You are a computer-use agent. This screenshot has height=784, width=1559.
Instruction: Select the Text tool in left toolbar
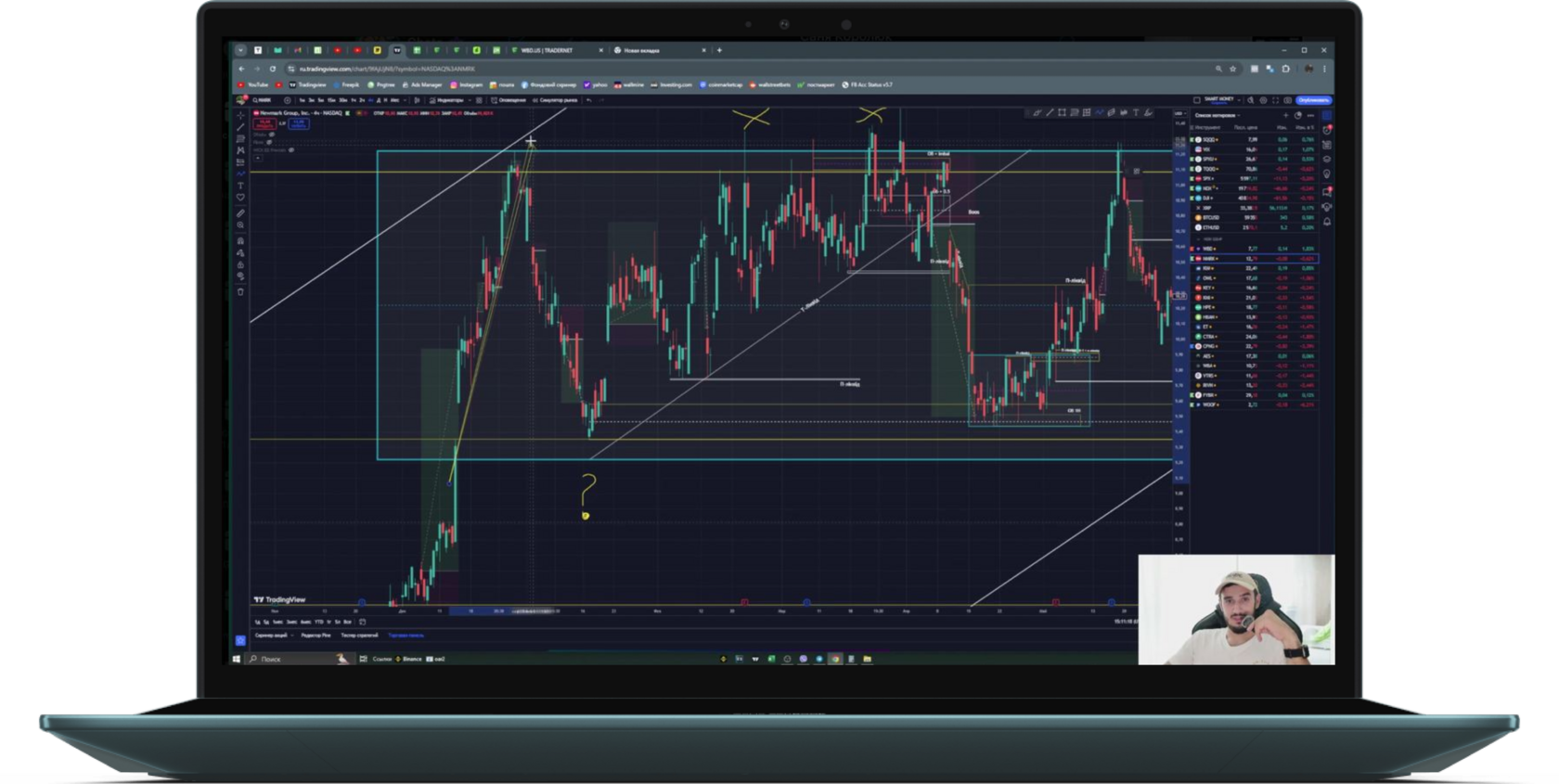240,186
